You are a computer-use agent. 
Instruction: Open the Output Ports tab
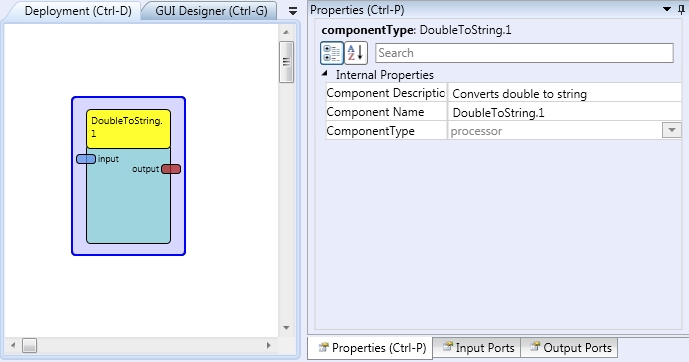coord(570,348)
